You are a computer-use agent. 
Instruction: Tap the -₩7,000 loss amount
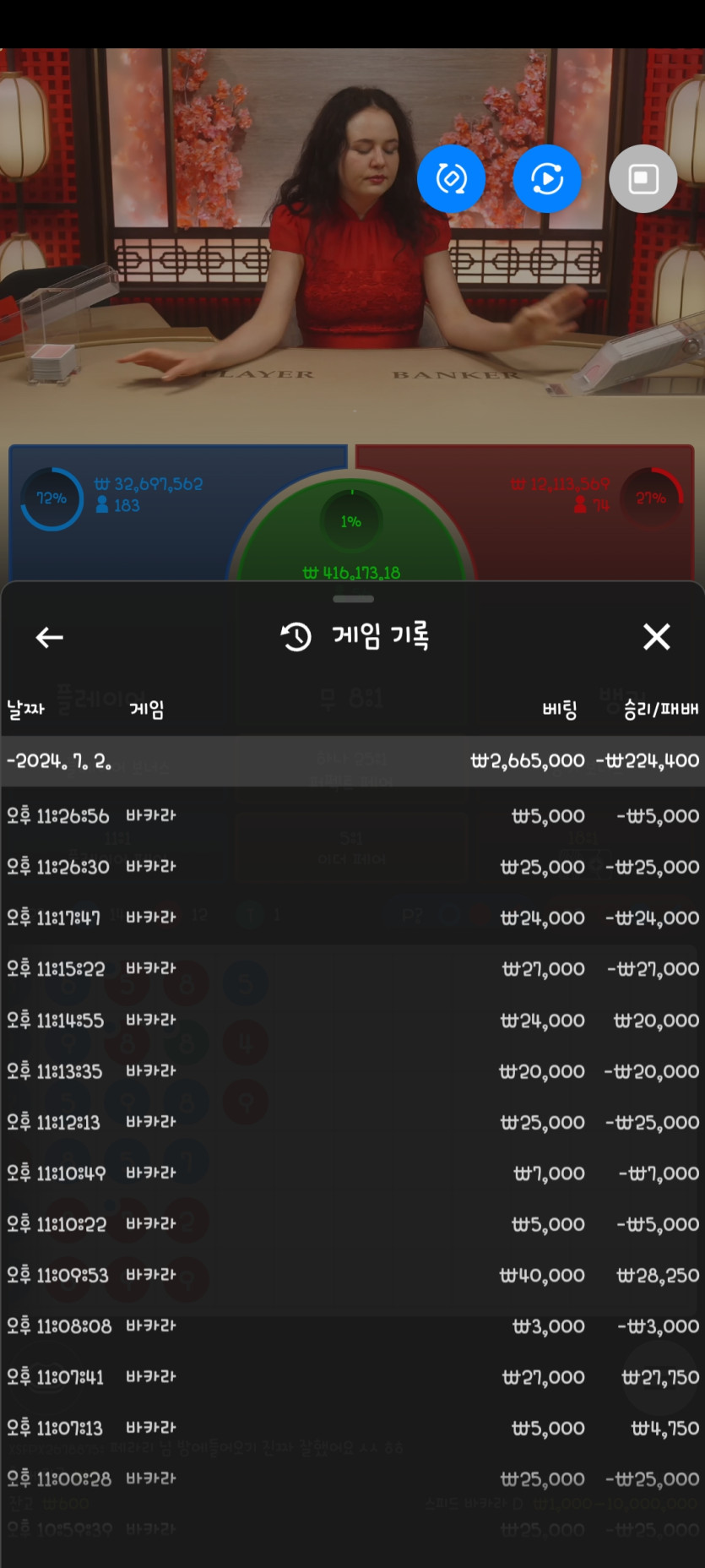coord(659,1173)
